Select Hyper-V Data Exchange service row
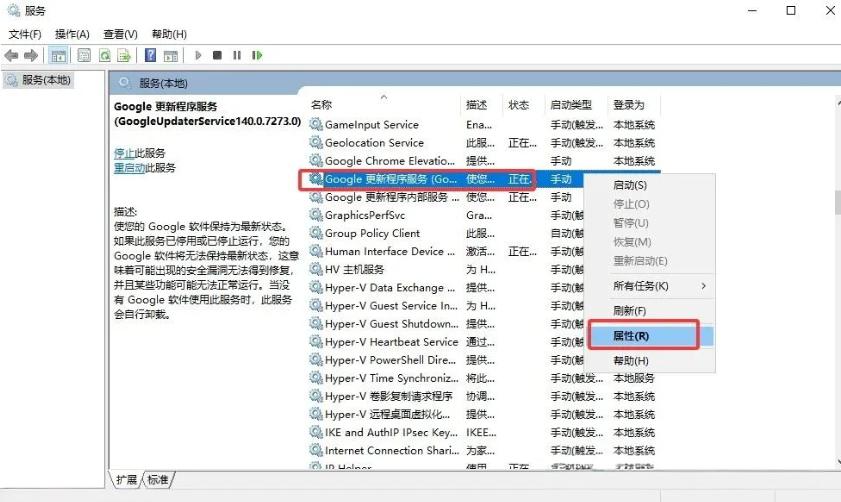 445,287
